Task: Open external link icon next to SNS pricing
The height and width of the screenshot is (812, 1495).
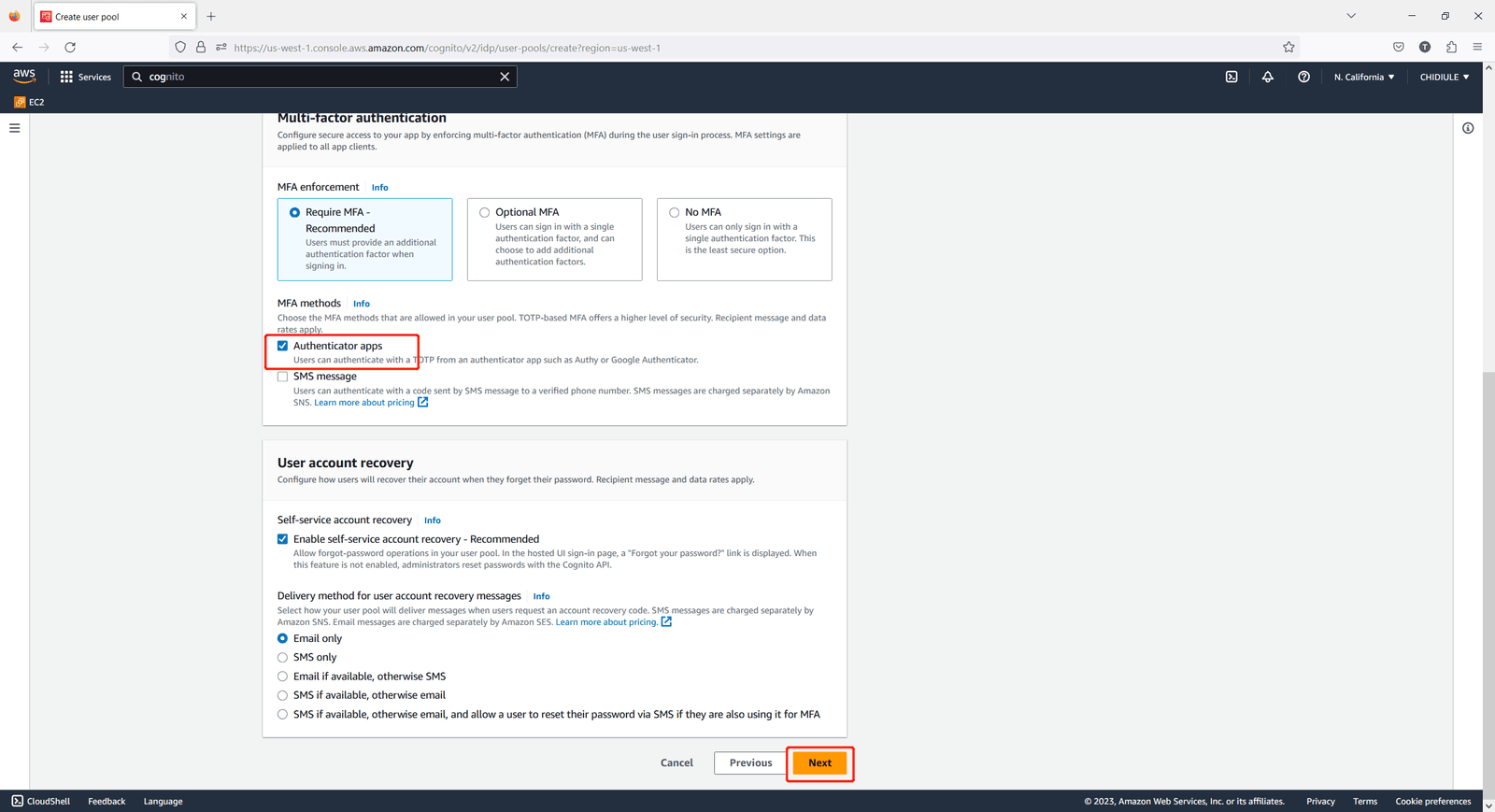Action: (x=423, y=402)
